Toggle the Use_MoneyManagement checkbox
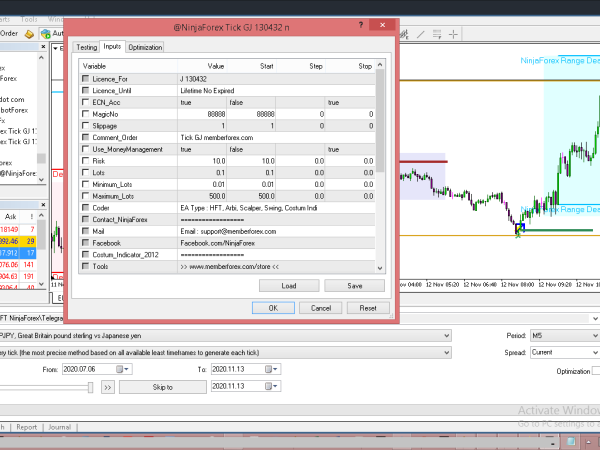This screenshot has width=600, height=450. (x=85, y=149)
